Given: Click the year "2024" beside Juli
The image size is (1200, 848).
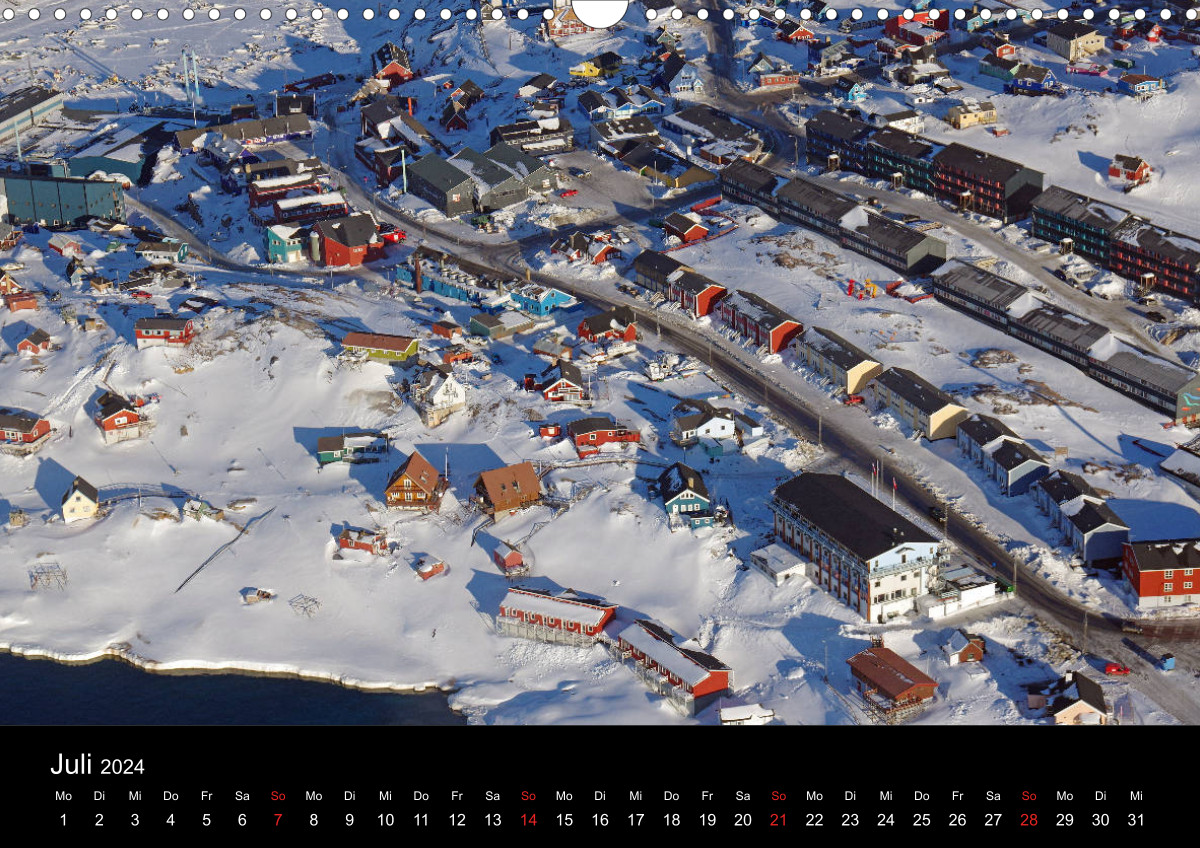Looking at the screenshot, I should [122, 767].
